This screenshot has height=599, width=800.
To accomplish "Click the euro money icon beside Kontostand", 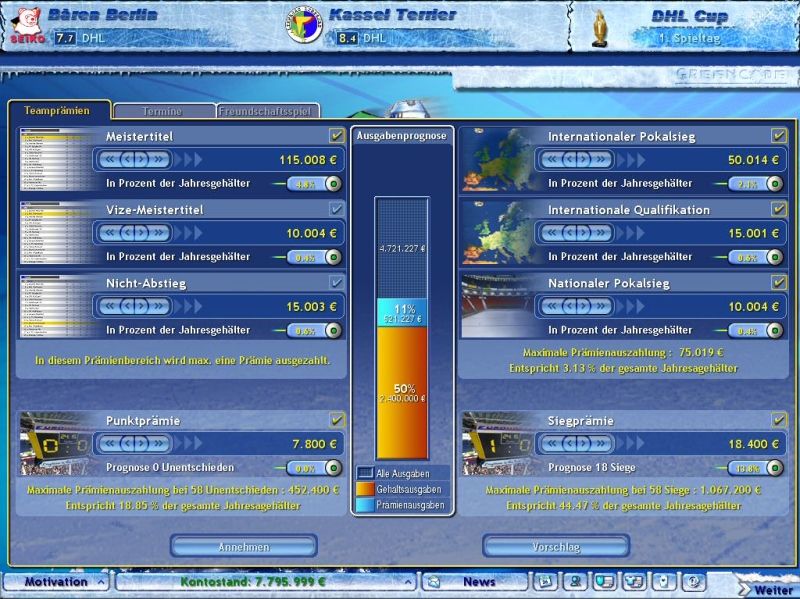I will tap(322, 581).
